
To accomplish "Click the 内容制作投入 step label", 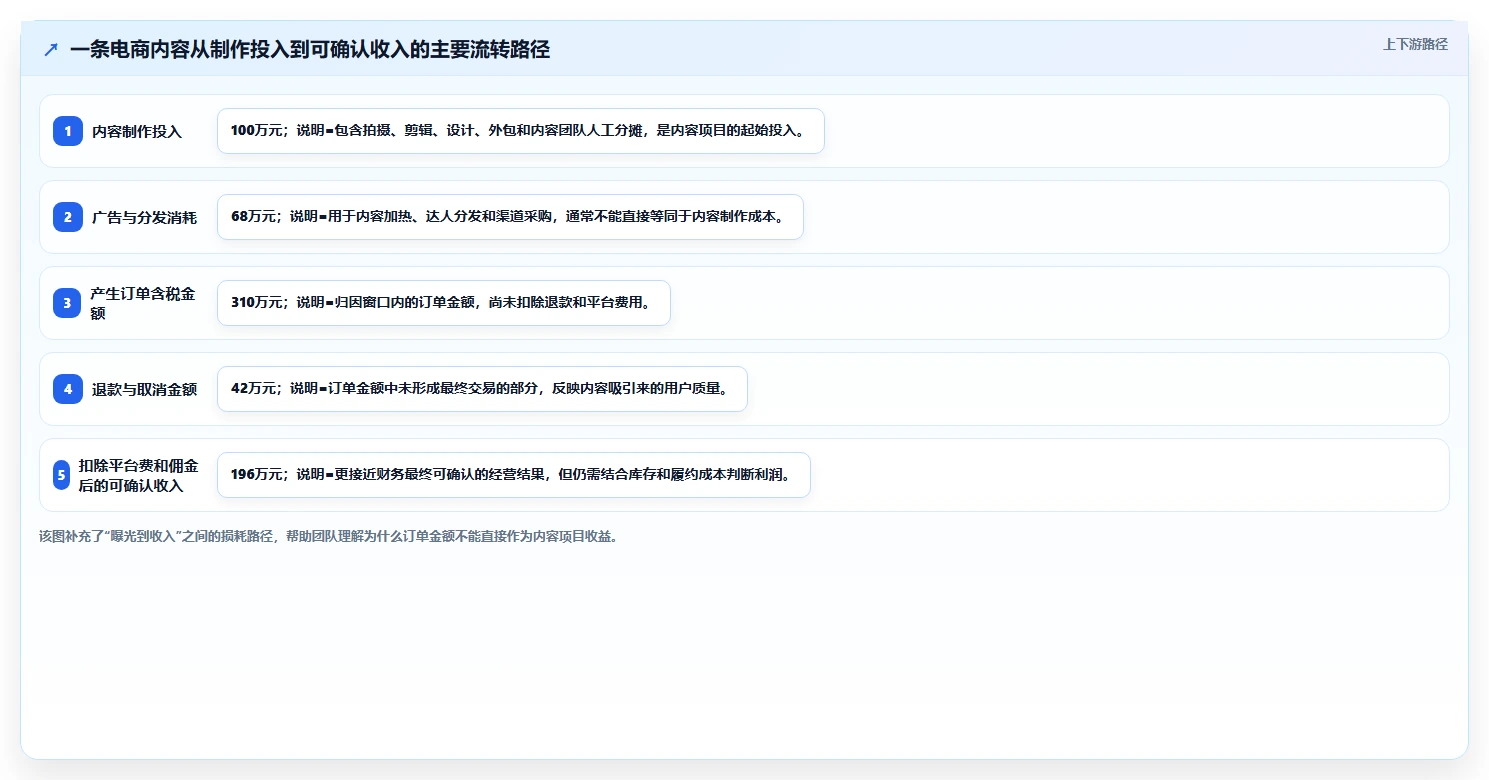I will (x=137, y=131).
